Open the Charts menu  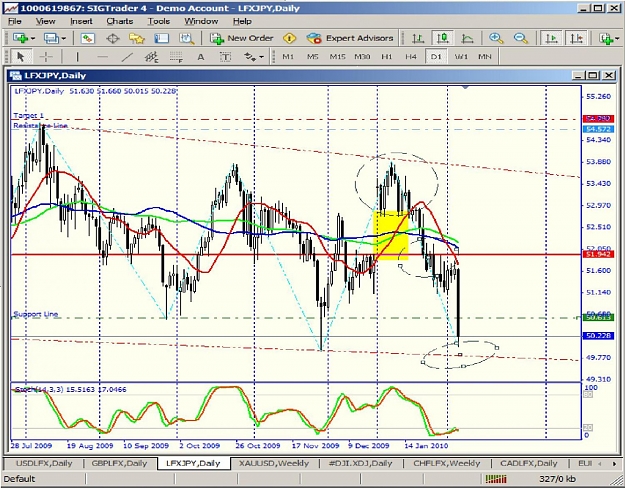pos(120,21)
